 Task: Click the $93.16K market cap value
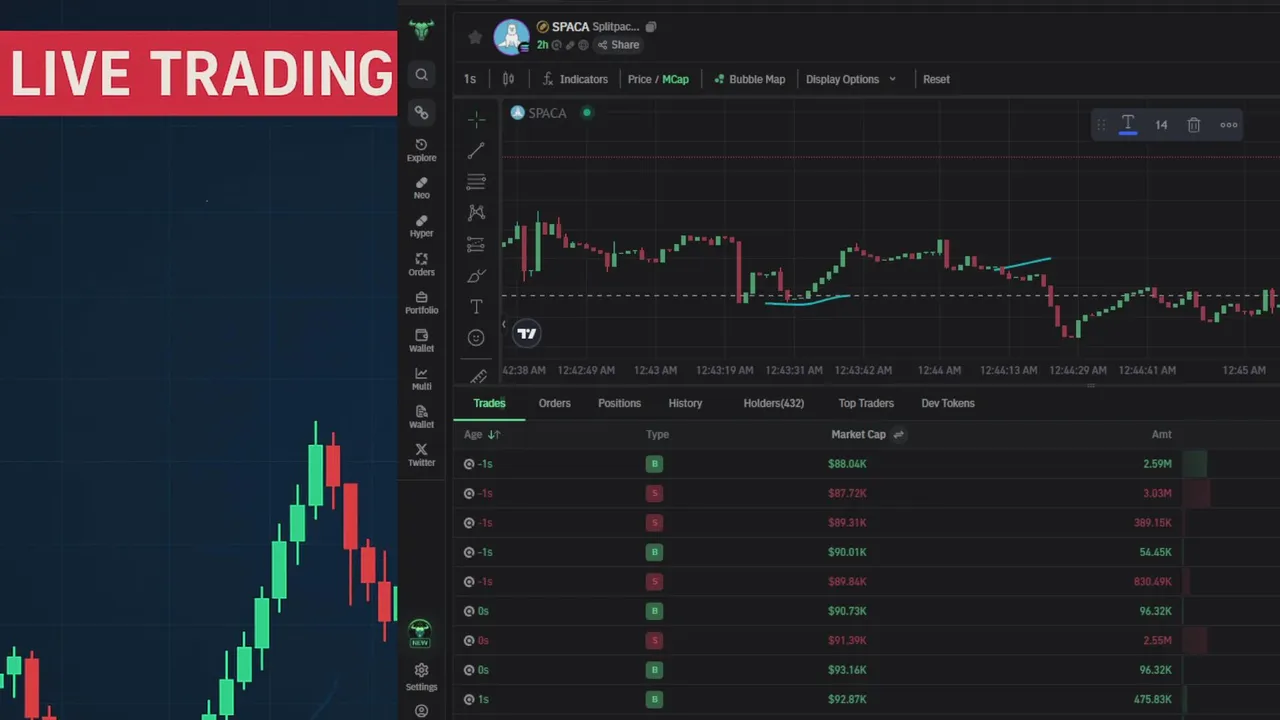click(847, 670)
